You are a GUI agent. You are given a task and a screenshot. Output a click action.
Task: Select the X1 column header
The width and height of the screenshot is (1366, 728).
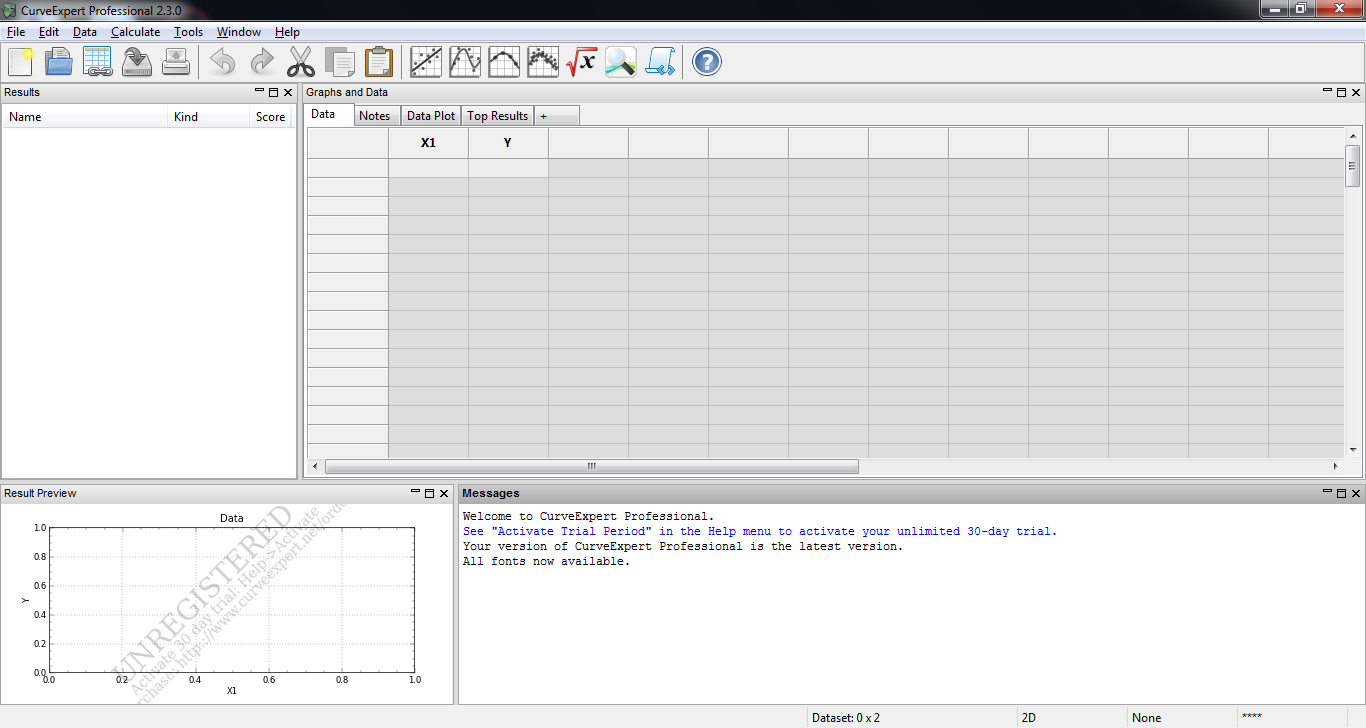click(x=428, y=143)
